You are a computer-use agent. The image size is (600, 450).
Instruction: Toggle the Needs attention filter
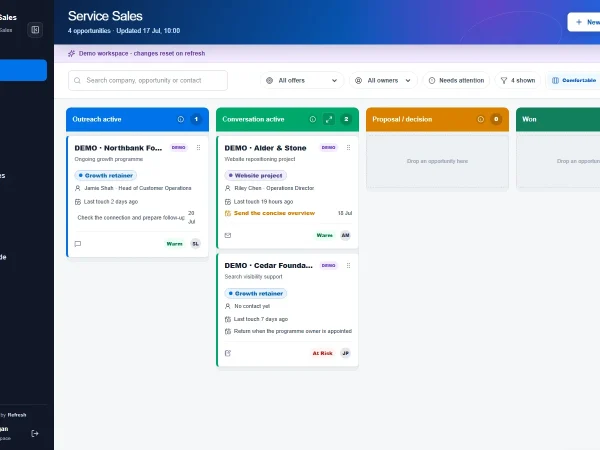point(456,80)
